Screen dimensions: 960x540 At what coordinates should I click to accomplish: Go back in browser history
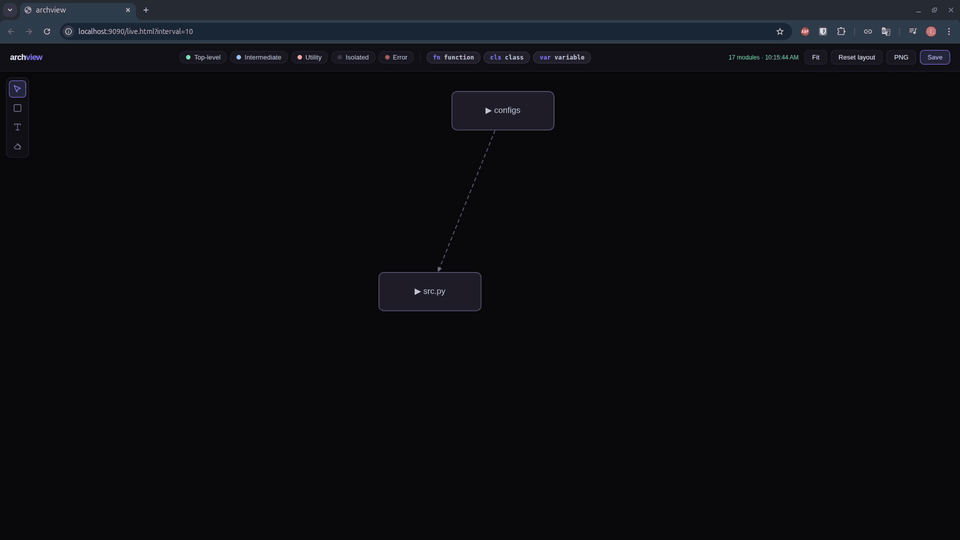click(11, 31)
